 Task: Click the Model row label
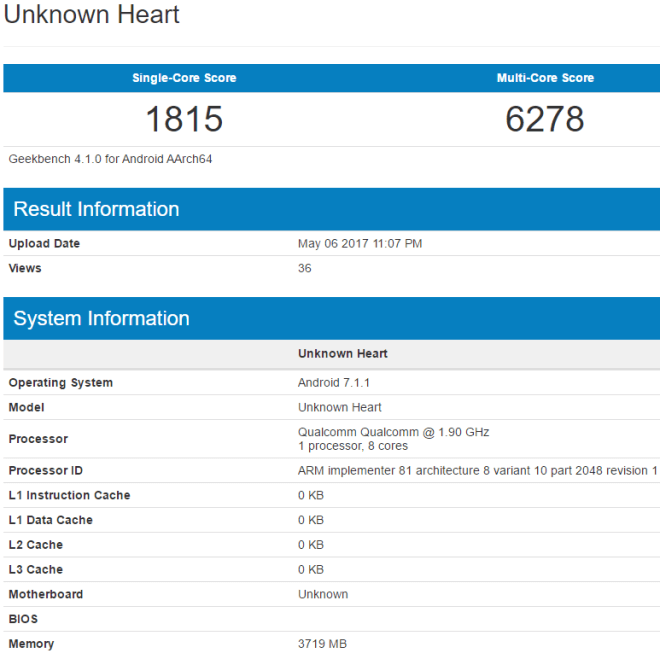[x=26, y=408]
